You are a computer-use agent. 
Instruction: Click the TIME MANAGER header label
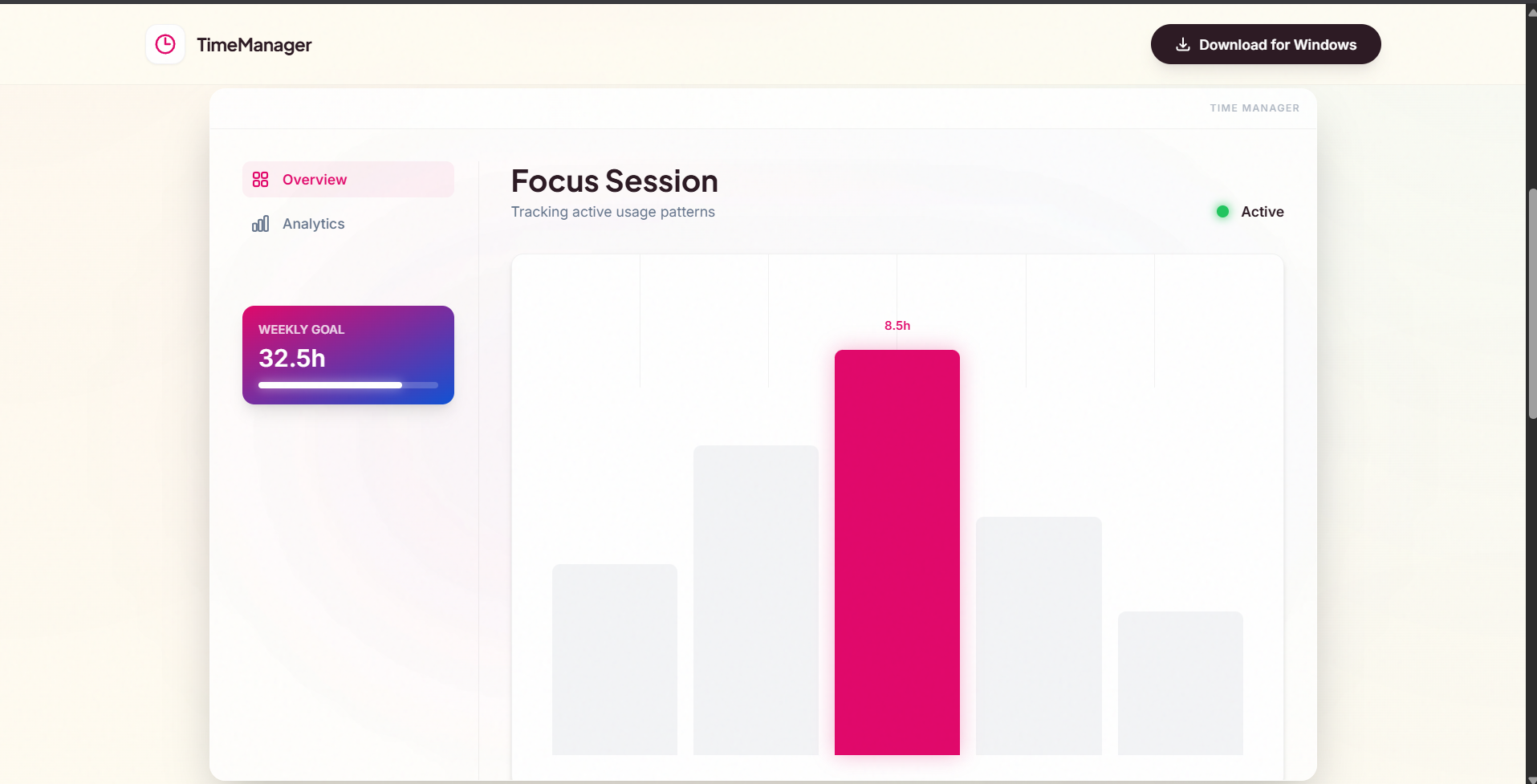(x=1254, y=108)
